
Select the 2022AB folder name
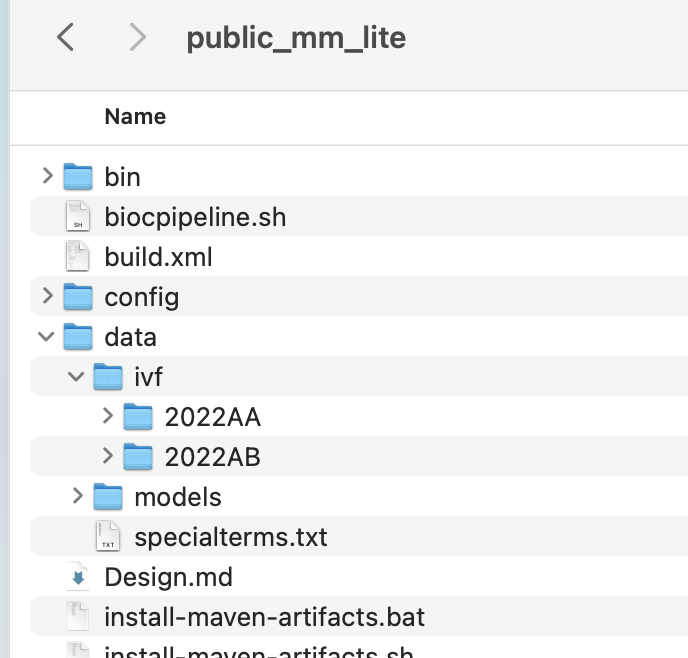coord(213,457)
